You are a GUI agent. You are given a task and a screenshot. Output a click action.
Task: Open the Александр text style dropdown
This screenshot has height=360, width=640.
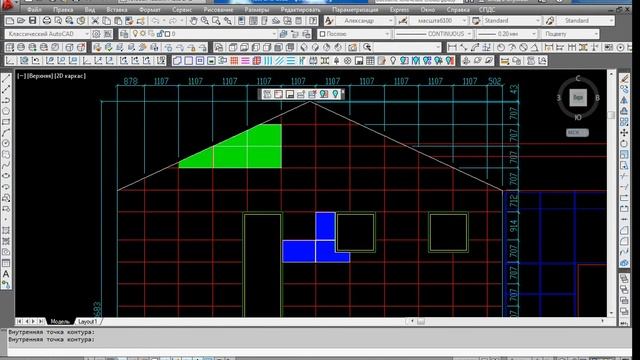[x=390, y=21]
